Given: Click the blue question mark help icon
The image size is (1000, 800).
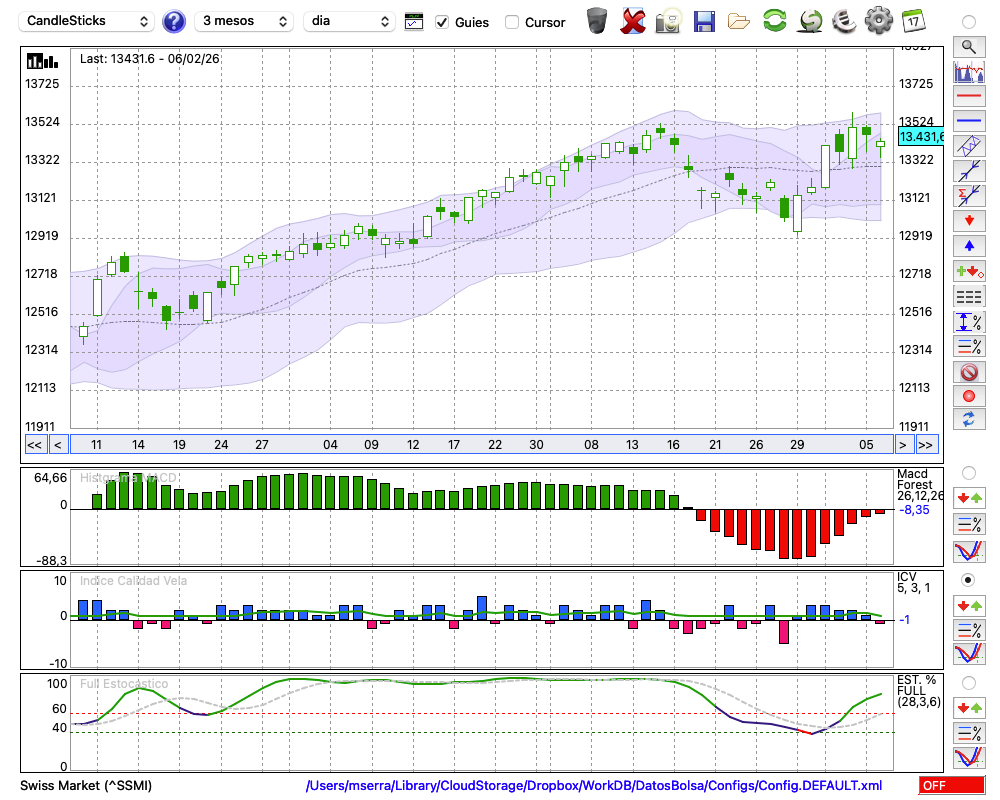Looking at the screenshot, I should (174, 21).
